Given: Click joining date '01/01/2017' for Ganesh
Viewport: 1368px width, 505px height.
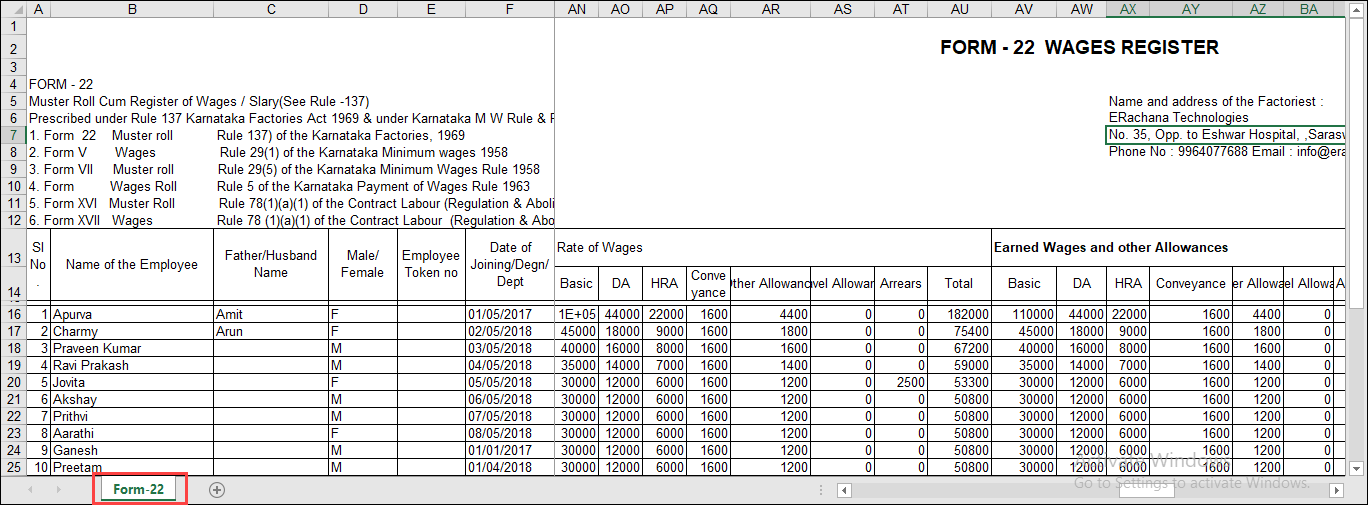Looking at the screenshot, I should tap(510, 450).
